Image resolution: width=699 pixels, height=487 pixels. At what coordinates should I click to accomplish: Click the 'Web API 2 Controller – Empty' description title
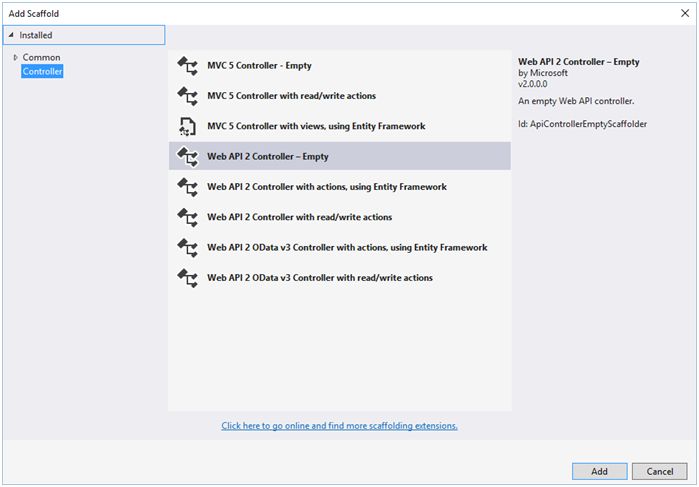579,62
